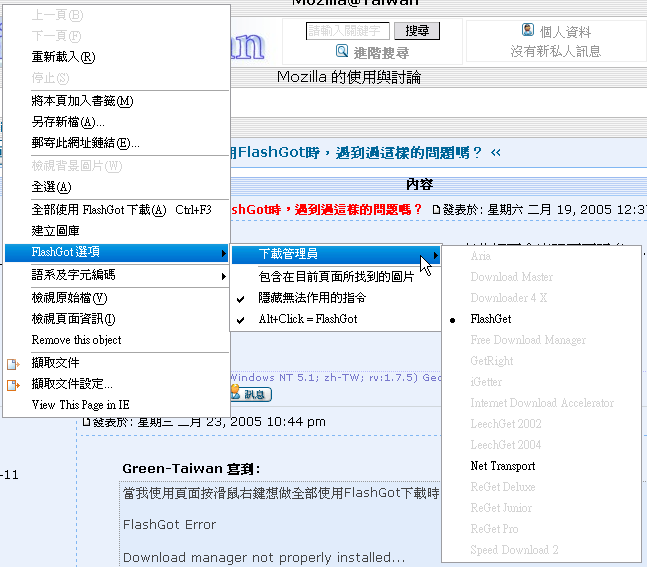Click the Green-Taiwan 寫到 quote header
Viewport: 647px width, 567px height.
point(191,469)
